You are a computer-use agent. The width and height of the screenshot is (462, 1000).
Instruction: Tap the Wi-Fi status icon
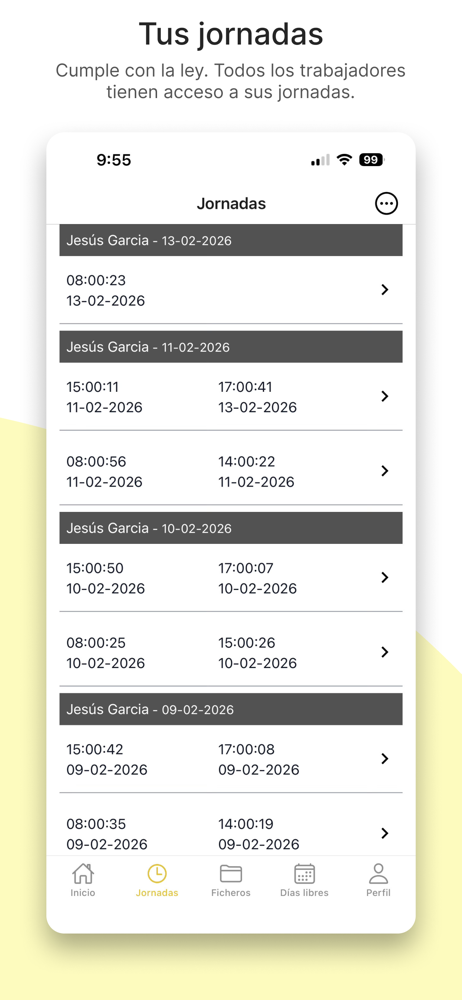click(x=345, y=160)
